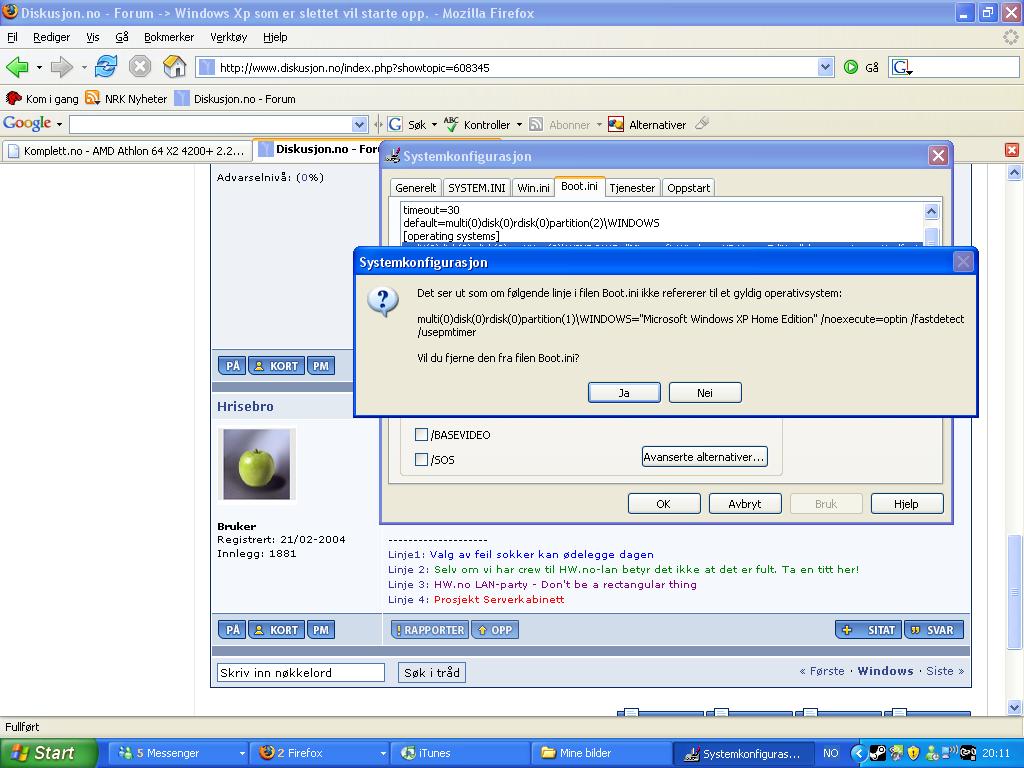Click the Systemkonfigurasjon taskbar item
This screenshot has width=1024, height=768.
743,754
